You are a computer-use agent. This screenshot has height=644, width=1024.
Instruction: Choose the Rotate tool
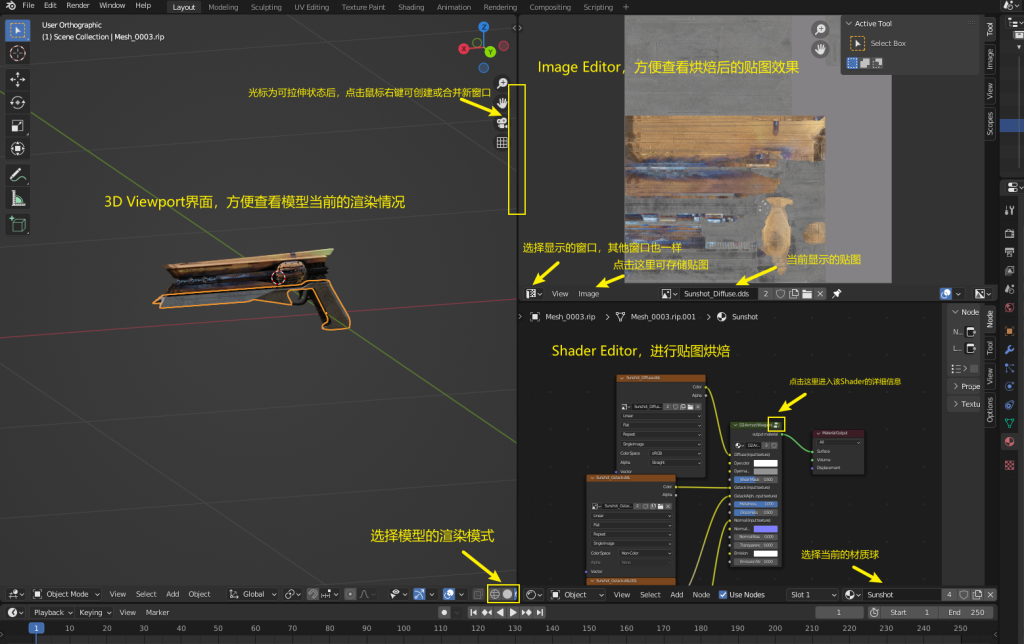(x=18, y=102)
